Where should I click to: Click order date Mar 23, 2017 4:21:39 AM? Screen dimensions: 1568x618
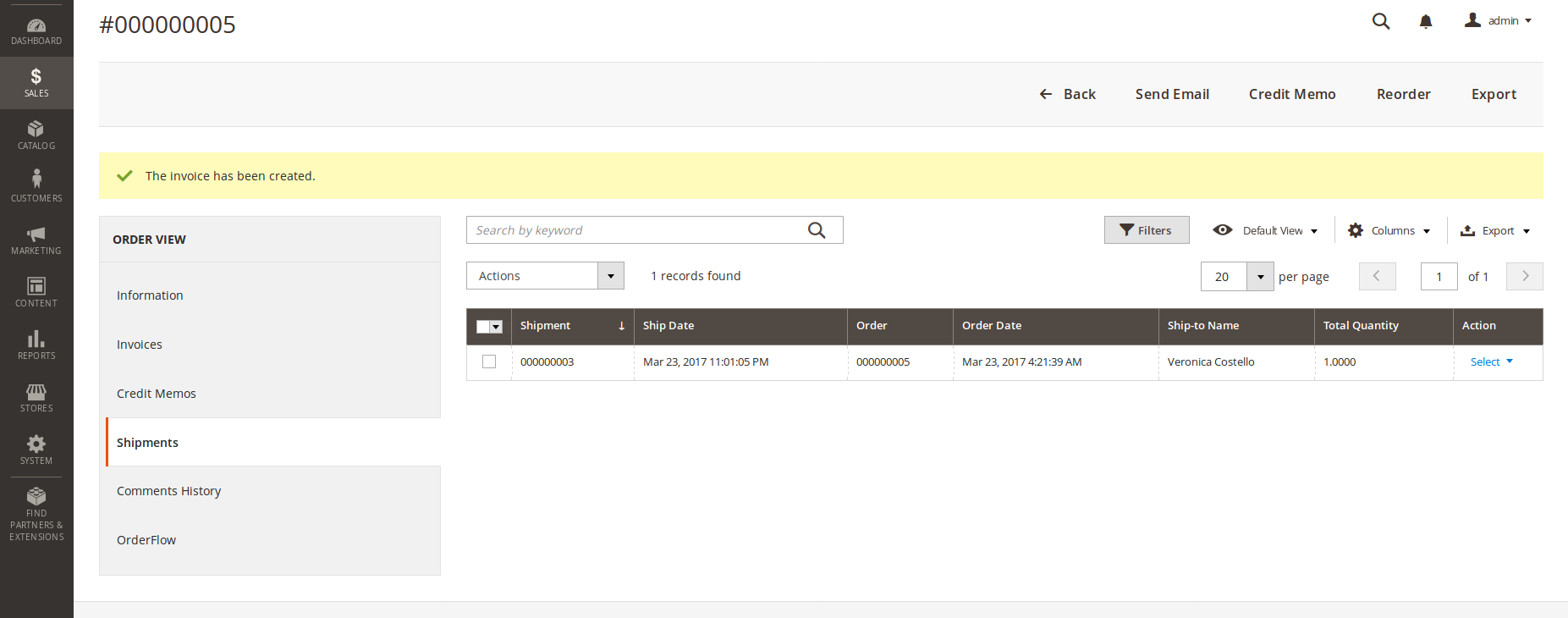click(x=1021, y=362)
